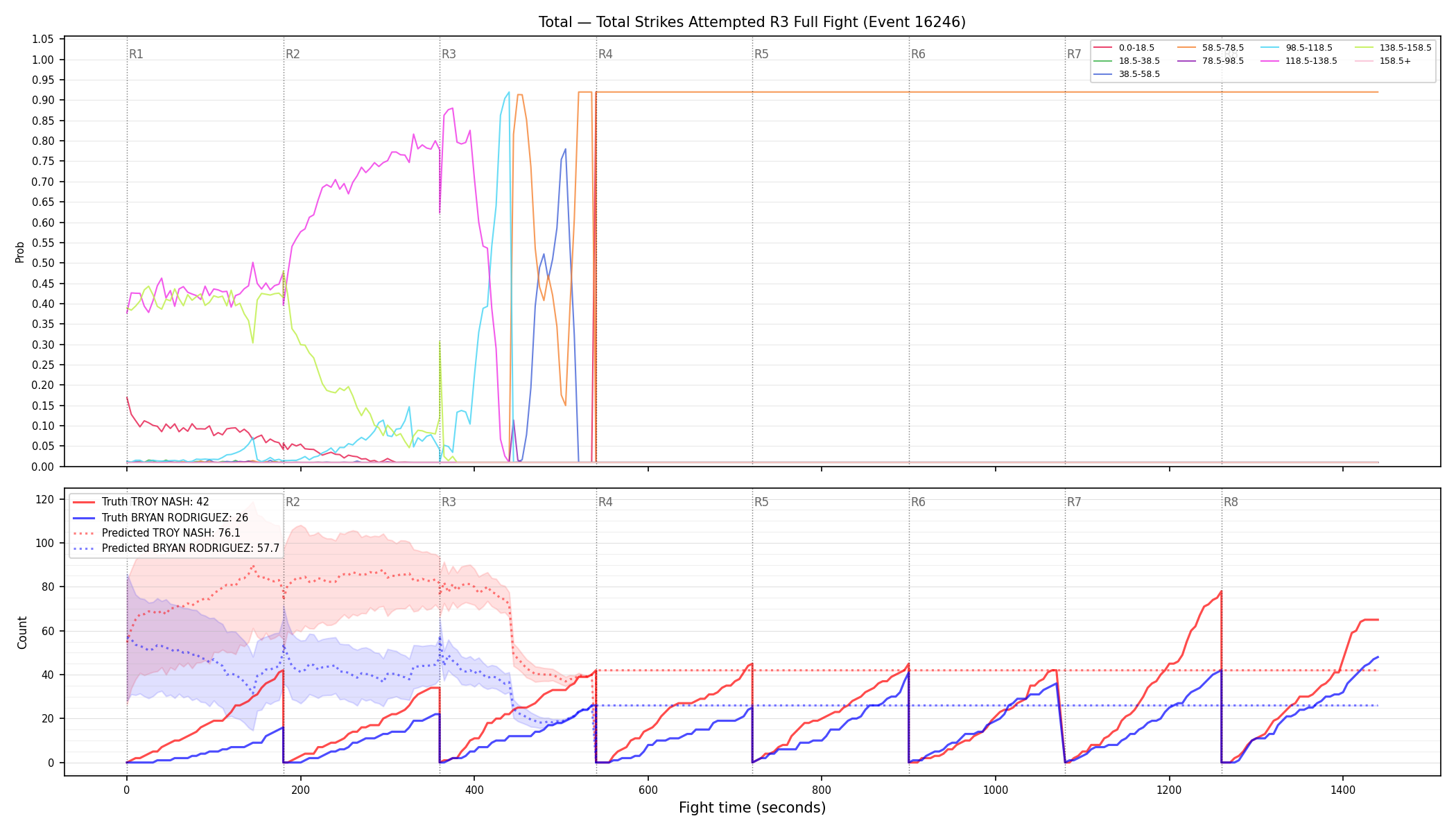Click the 60 tick on Count axis
This screenshot has height=832, width=1456.
49,631
